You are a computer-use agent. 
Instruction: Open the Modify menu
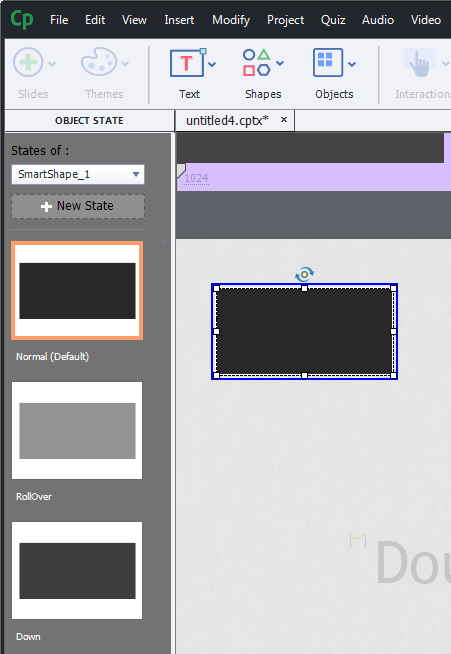[x=231, y=20]
